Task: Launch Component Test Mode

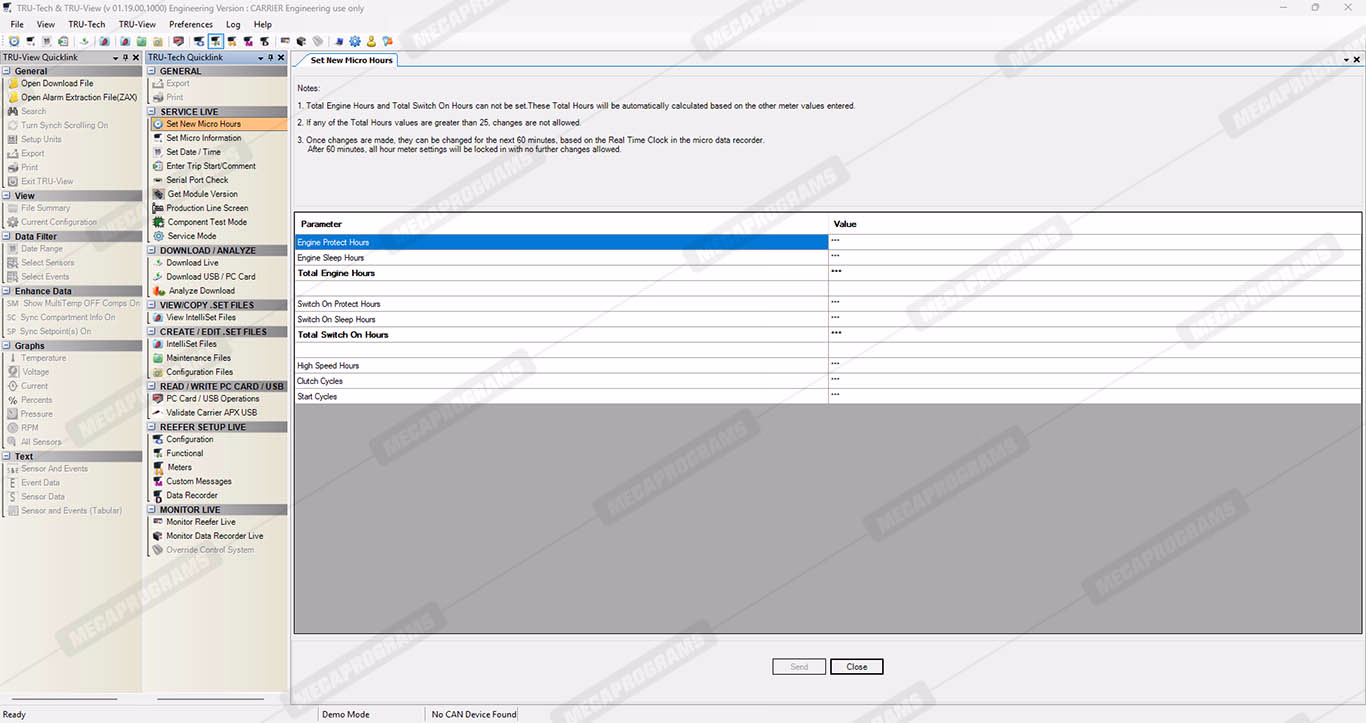Action: click(206, 222)
